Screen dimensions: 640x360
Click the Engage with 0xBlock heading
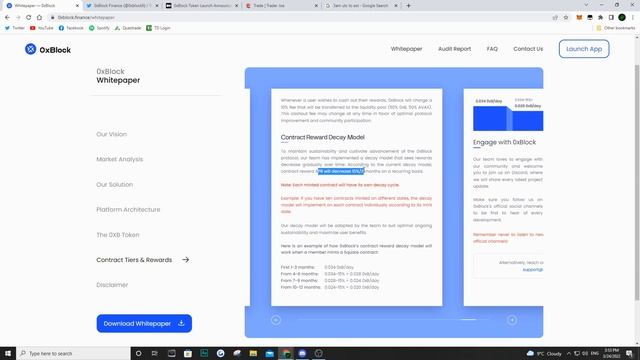(504, 142)
